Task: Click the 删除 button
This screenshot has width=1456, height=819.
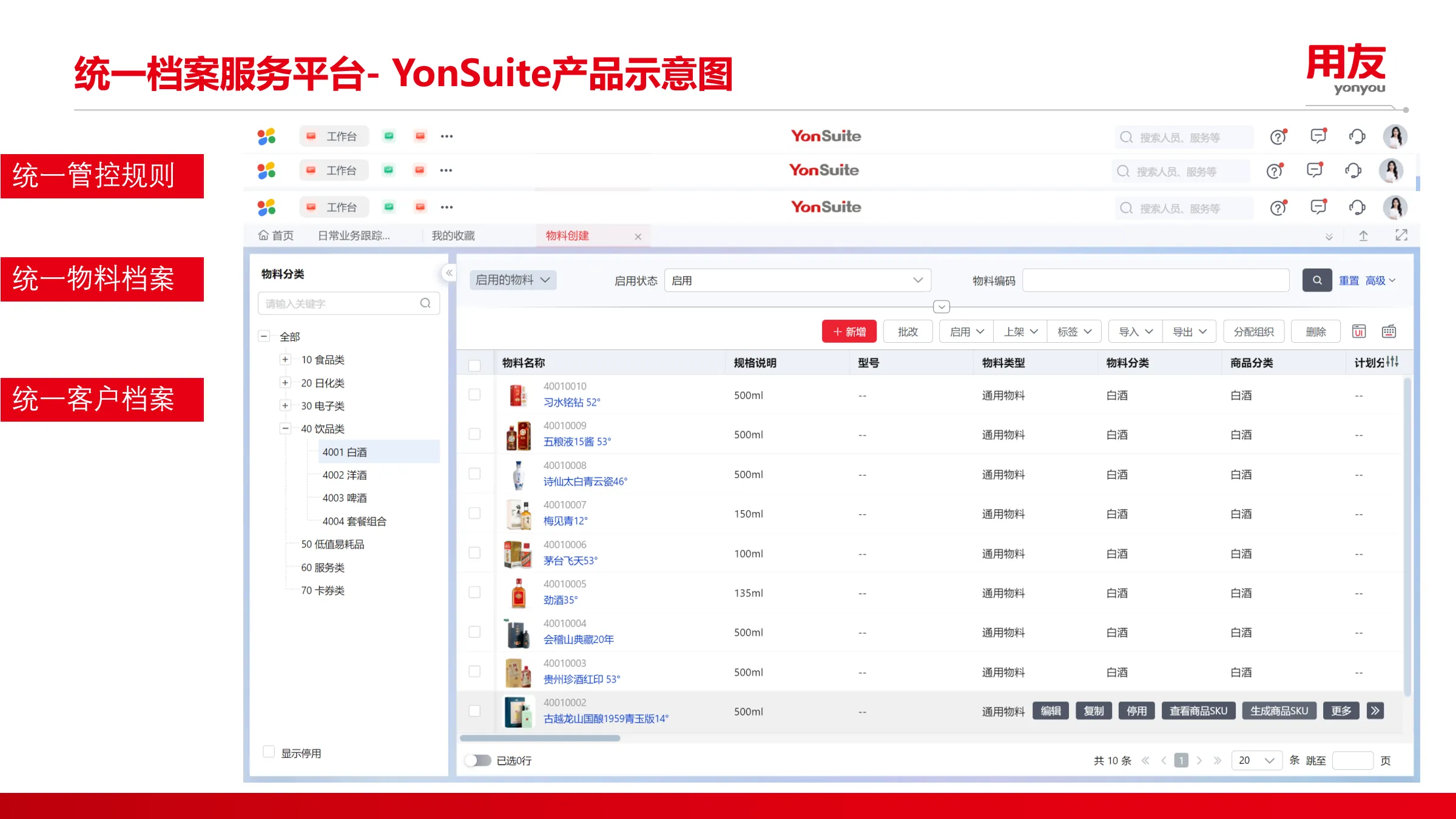Action: tap(1315, 332)
